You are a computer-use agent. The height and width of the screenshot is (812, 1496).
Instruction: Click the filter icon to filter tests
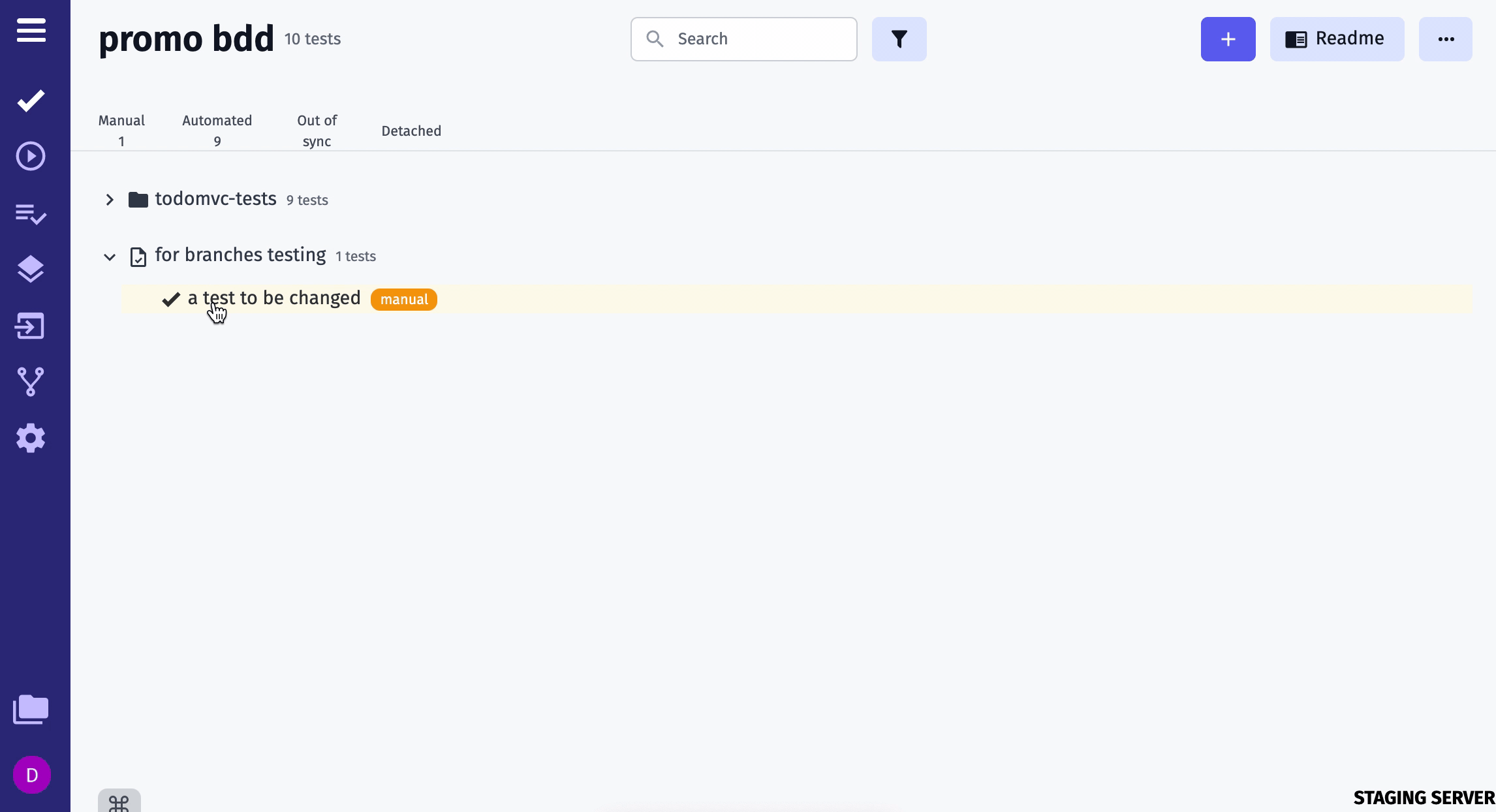[898, 39]
